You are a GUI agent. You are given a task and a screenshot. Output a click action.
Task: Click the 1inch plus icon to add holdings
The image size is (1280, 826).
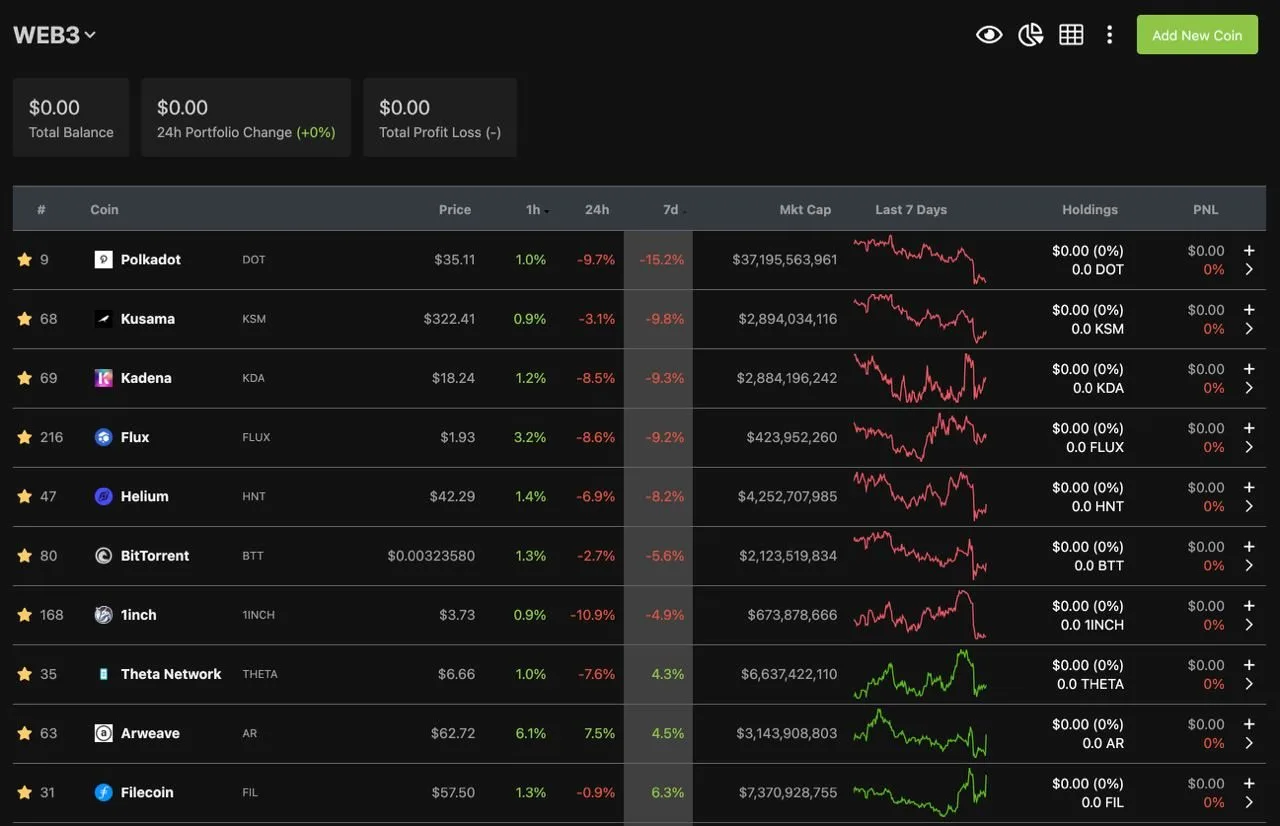point(1249,605)
